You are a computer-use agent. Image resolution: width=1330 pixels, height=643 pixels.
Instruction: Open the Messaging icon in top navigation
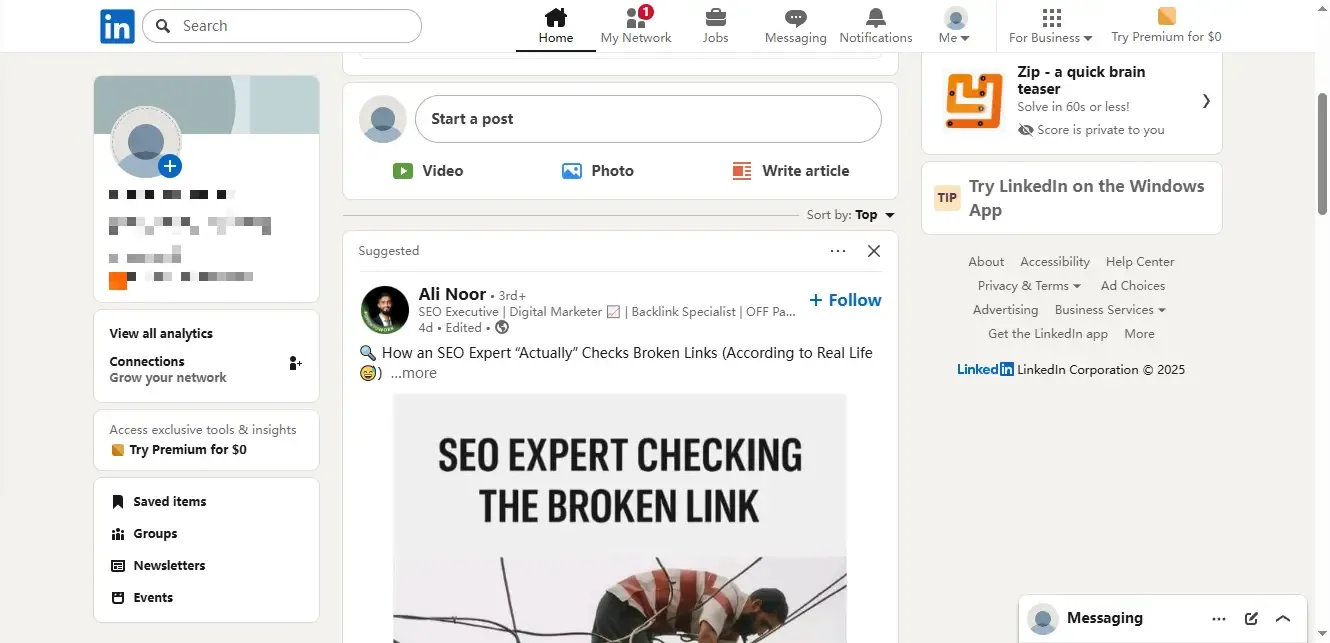tap(795, 18)
